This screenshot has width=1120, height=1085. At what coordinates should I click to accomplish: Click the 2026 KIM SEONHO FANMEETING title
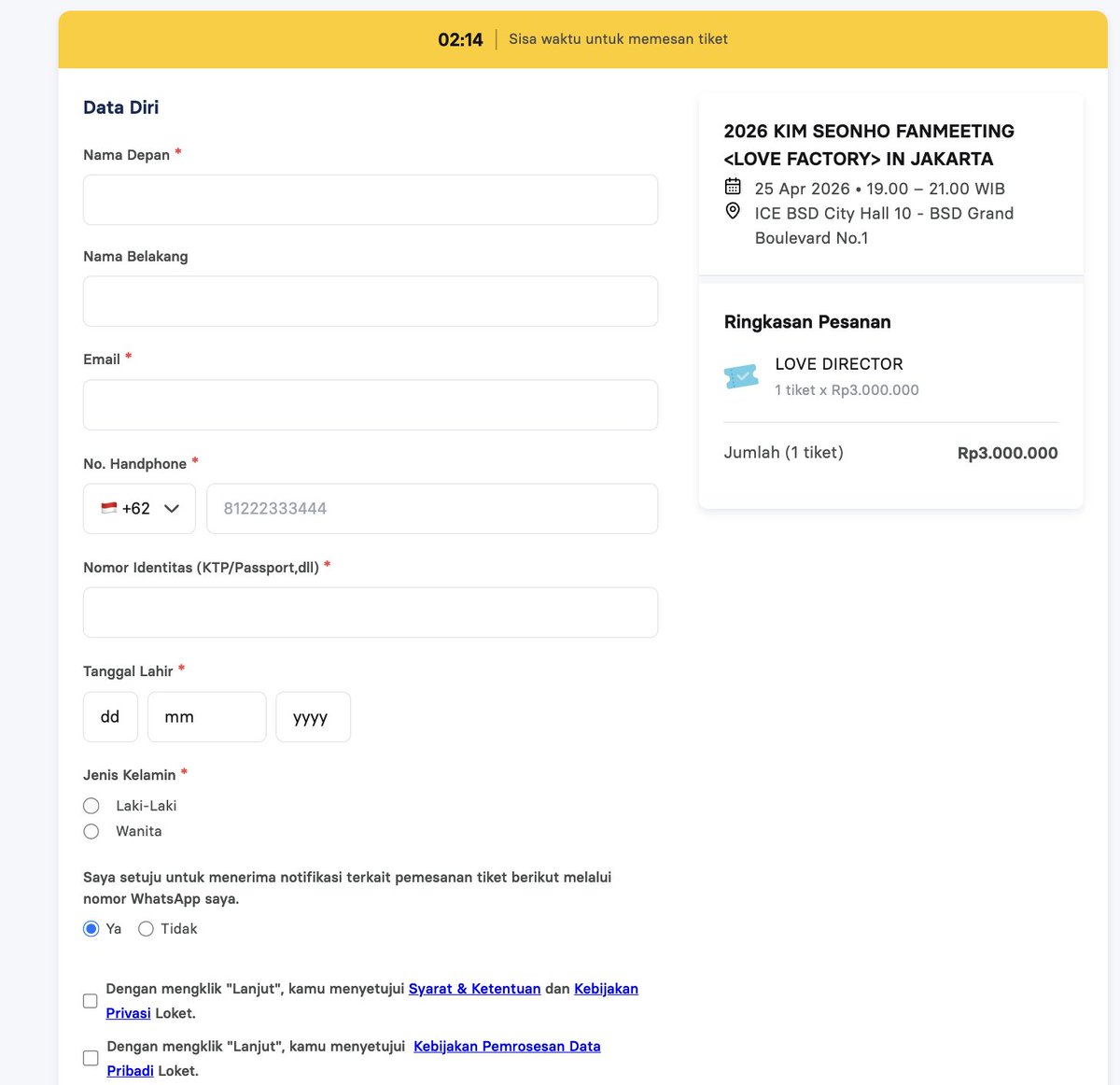pyautogui.click(x=869, y=145)
